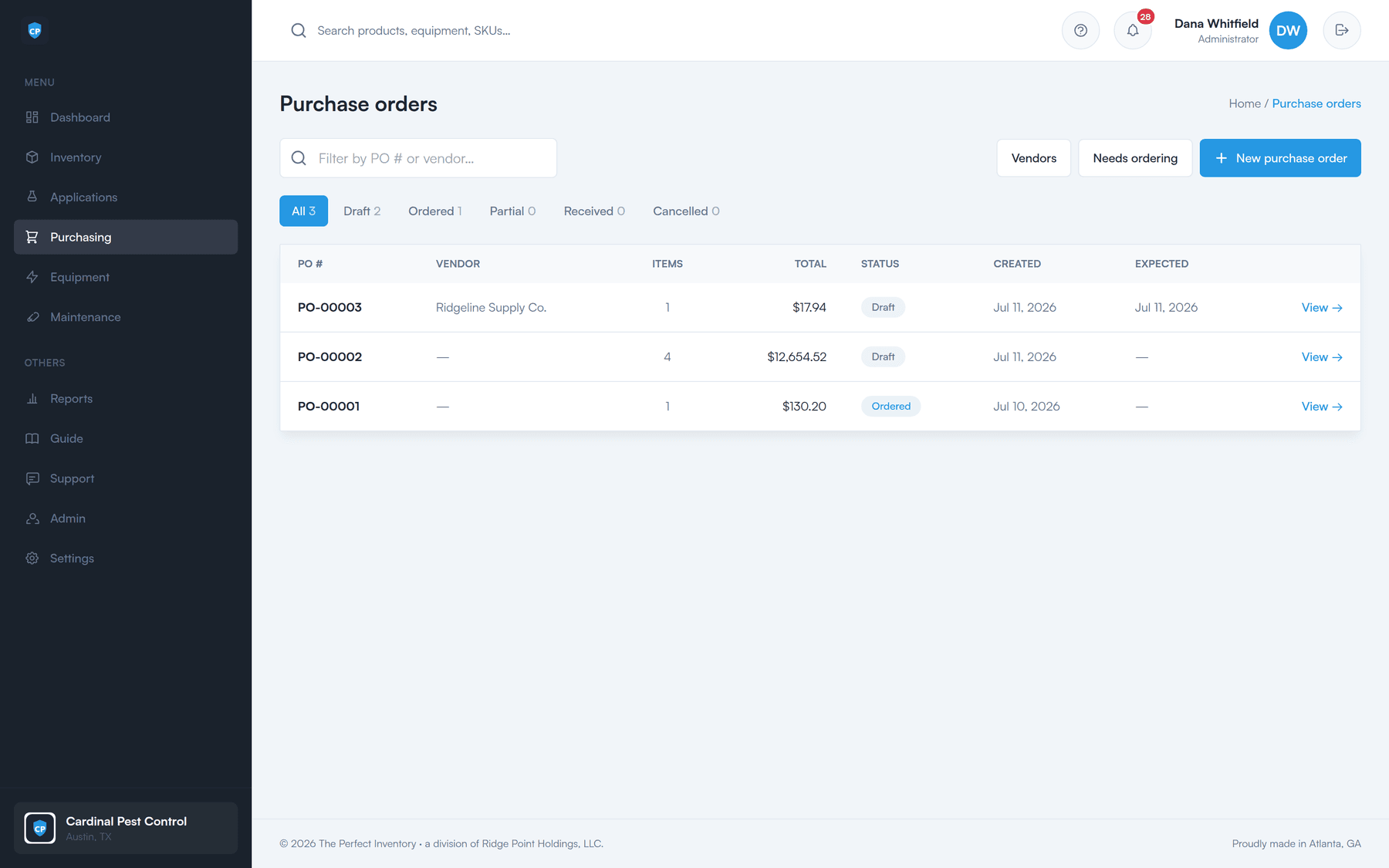Click the Draft badge on PO-00003 row
Screen dimensions: 1389x868
coord(883,307)
